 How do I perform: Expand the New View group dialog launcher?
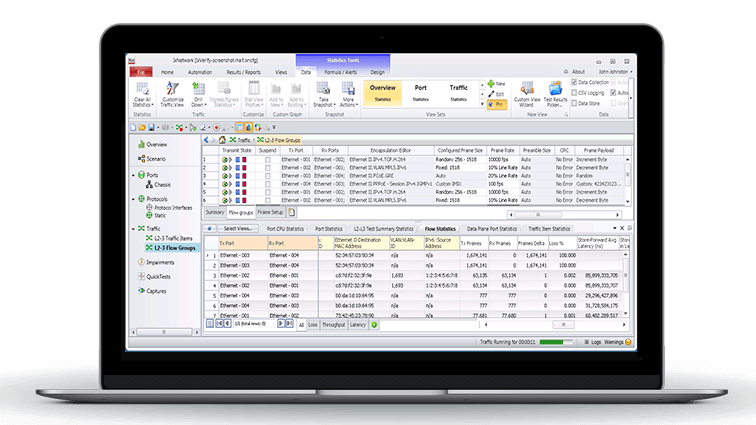[x=566, y=115]
